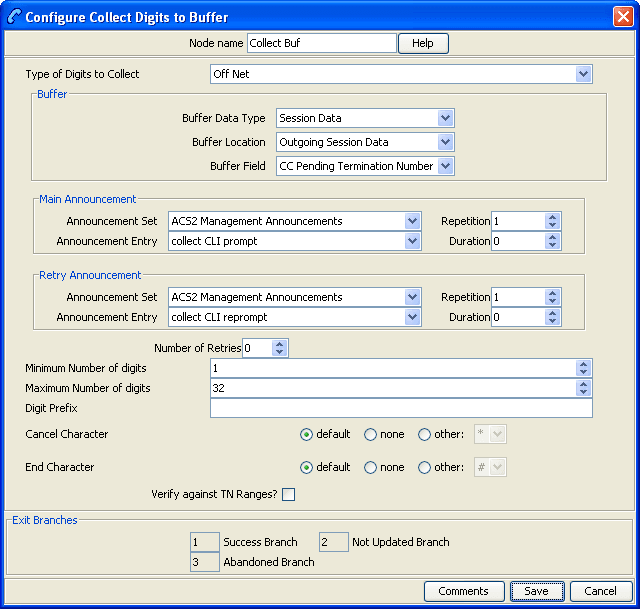The image size is (640, 609).
Task: Decrease Main Announcement Duration value
Action: (553, 245)
